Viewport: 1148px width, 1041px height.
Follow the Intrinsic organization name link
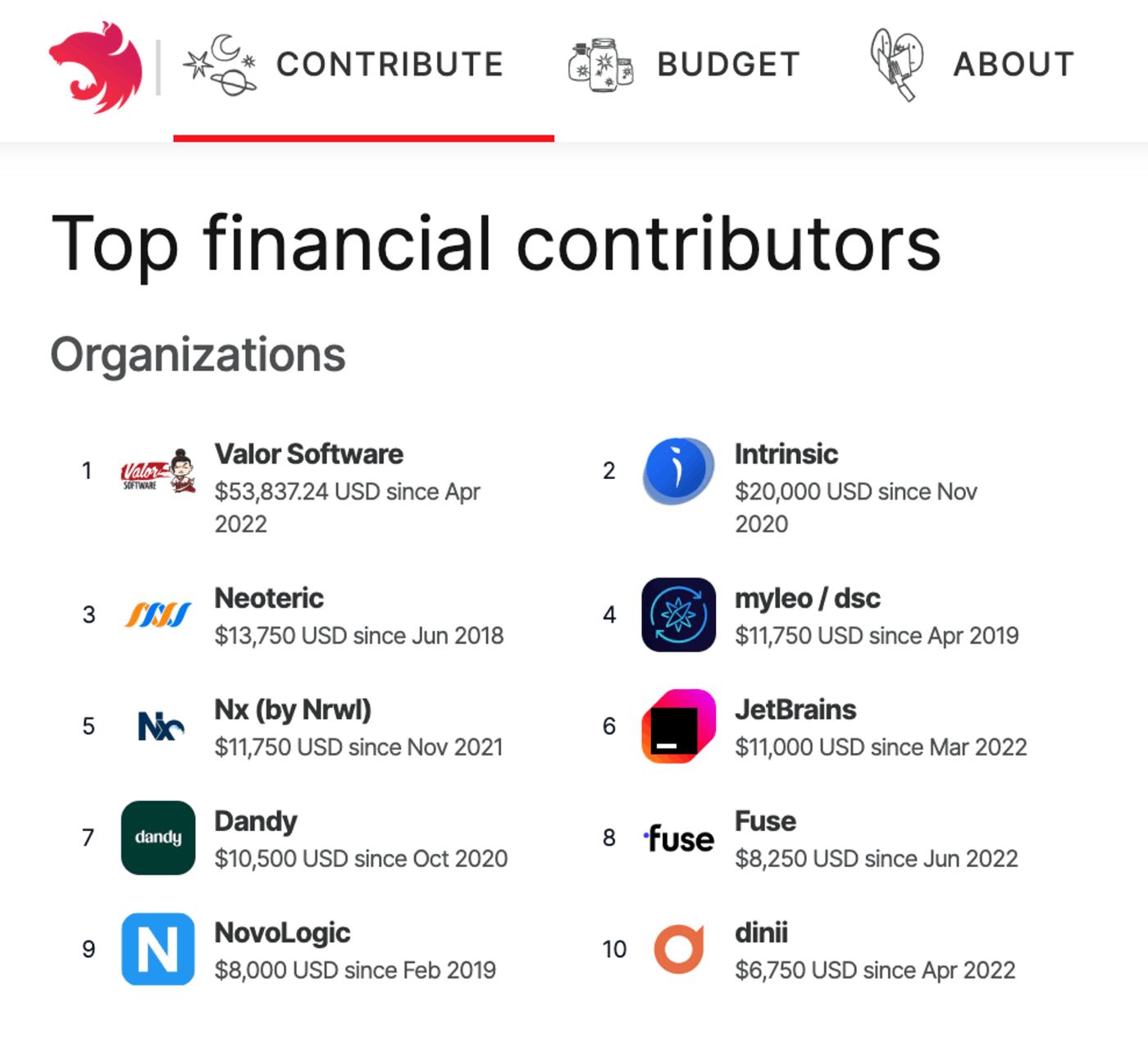pos(786,454)
